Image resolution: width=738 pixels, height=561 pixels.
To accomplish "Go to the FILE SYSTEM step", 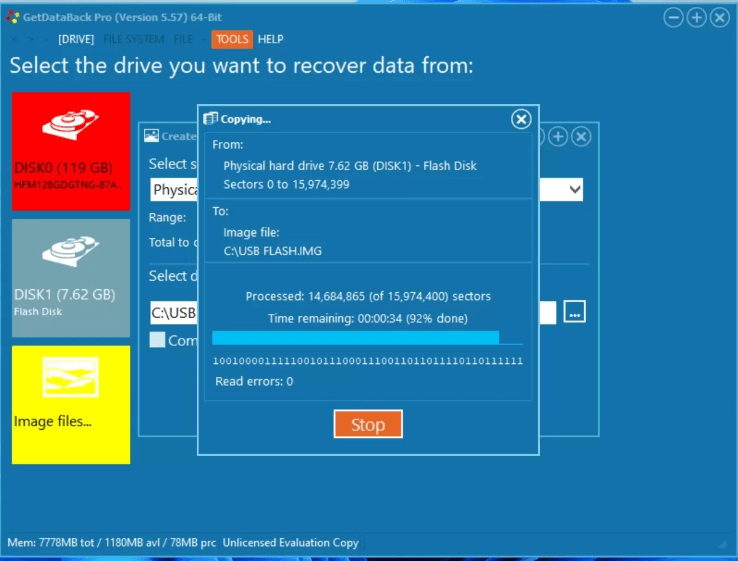I will coord(134,39).
